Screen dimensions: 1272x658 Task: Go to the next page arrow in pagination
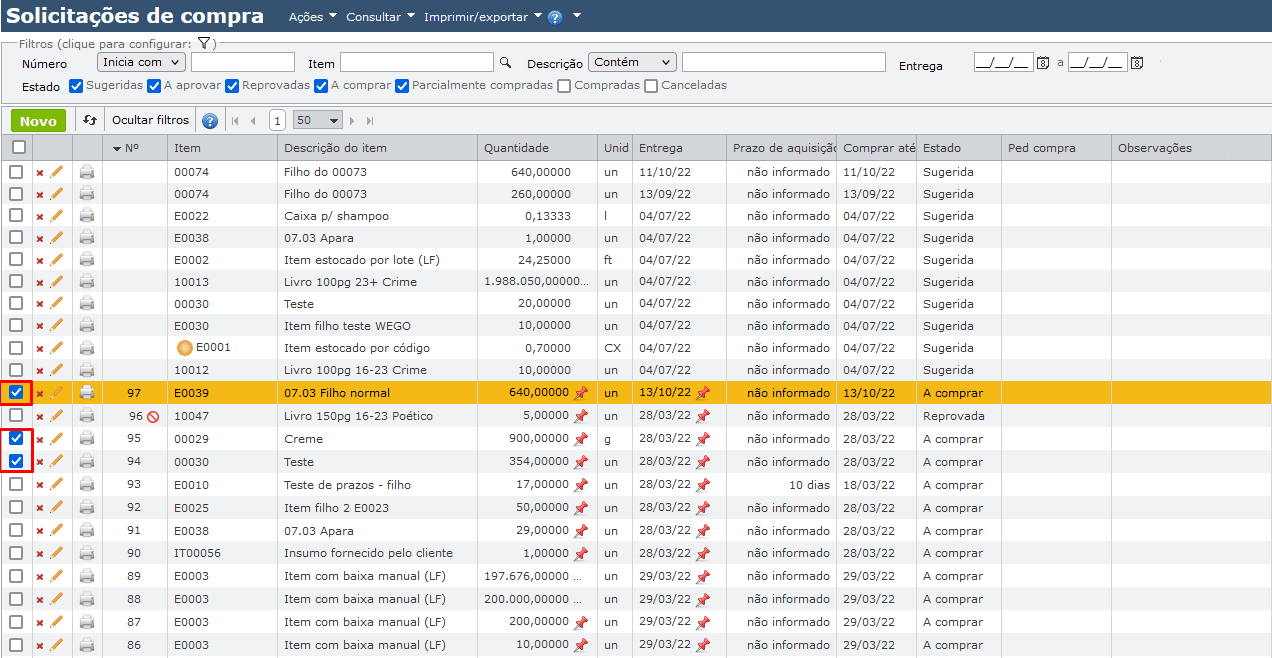(353, 121)
